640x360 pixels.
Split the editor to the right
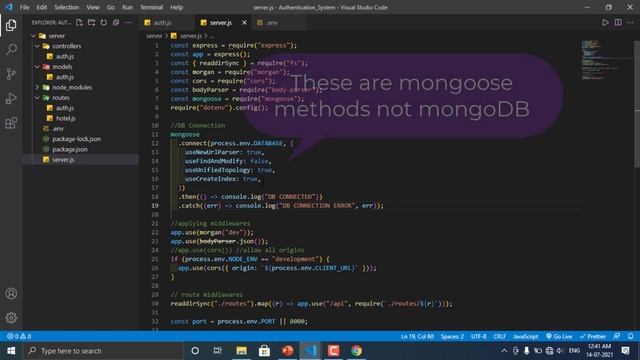click(618, 22)
